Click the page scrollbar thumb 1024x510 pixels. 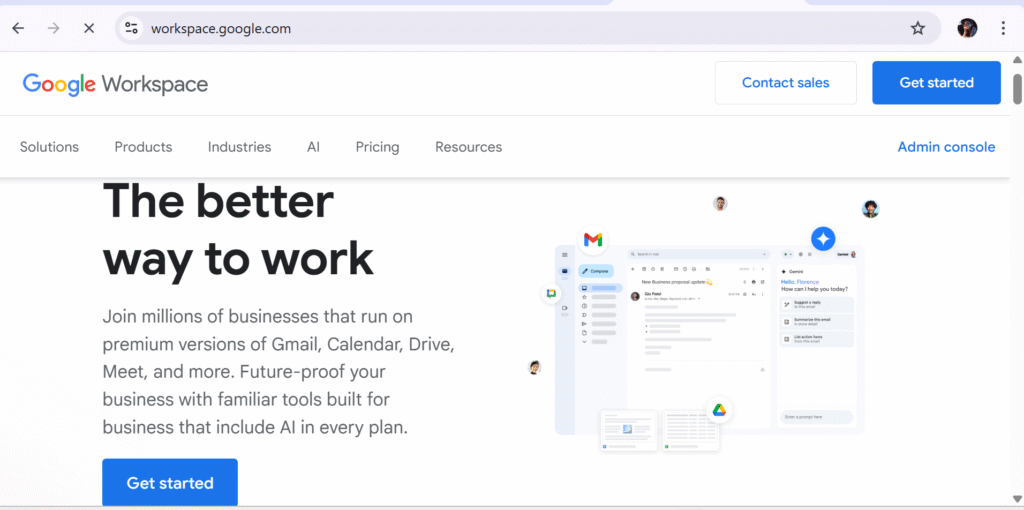click(x=1017, y=88)
